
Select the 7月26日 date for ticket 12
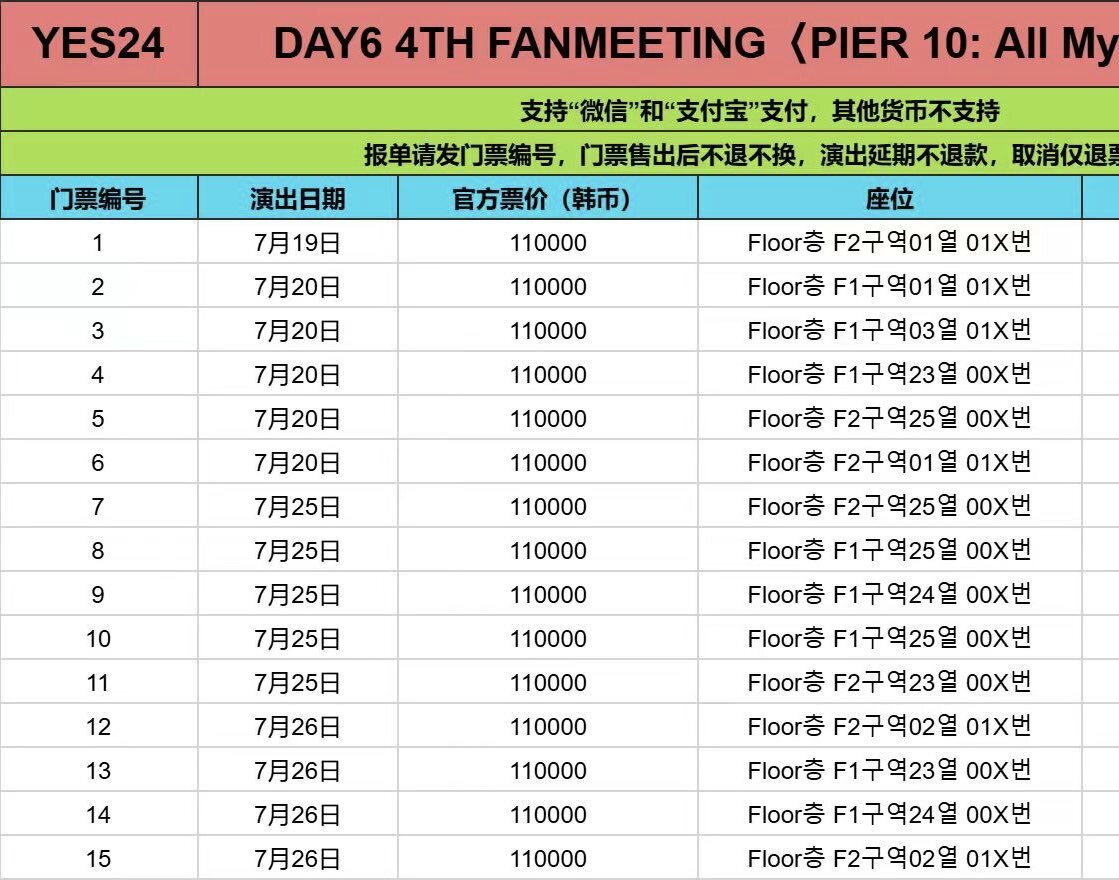coord(298,726)
